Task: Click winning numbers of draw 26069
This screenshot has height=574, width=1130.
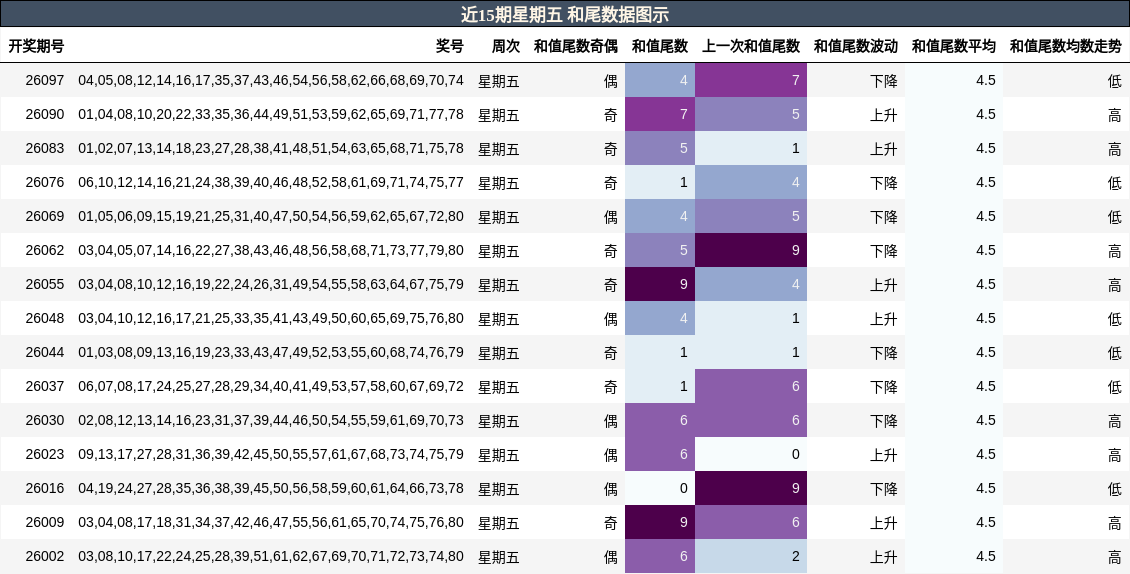Action: pos(271,216)
